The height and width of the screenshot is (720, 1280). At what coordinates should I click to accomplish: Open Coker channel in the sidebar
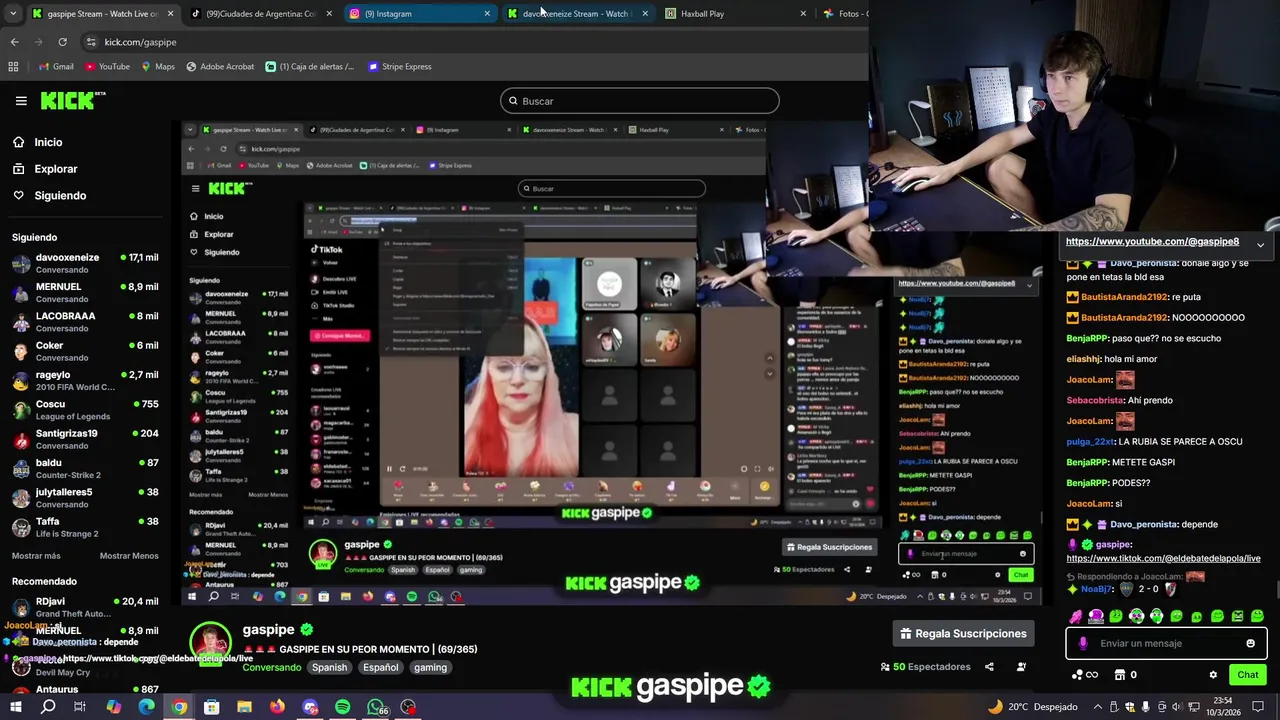pyautogui.click(x=84, y=352)
